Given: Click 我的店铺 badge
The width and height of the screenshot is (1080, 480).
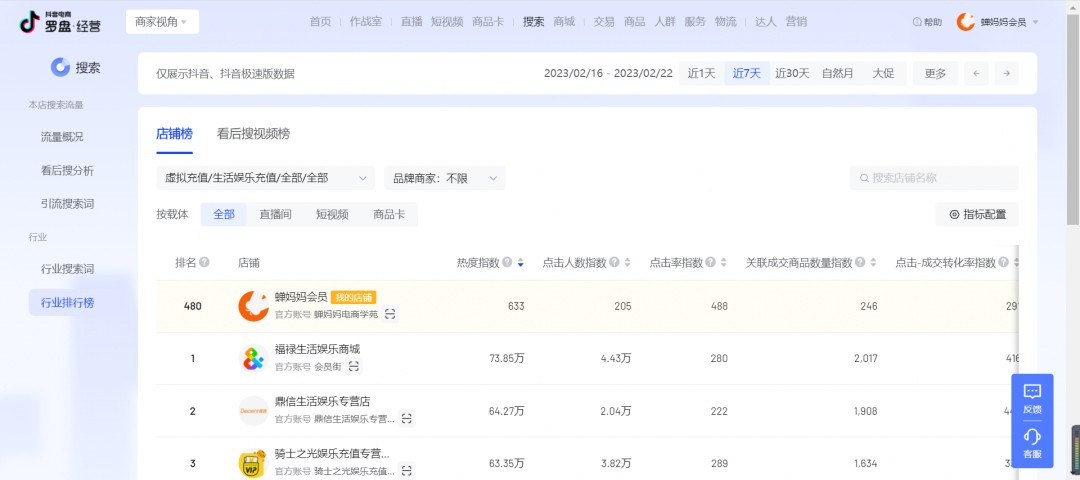Looking at the screenshot, I should [353, 298].
